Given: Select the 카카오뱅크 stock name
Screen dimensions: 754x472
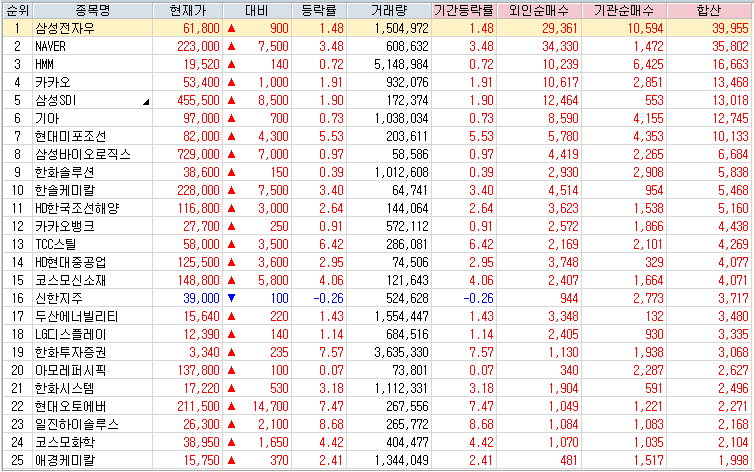Looking at the screenshot, I should tap(64, 226).
